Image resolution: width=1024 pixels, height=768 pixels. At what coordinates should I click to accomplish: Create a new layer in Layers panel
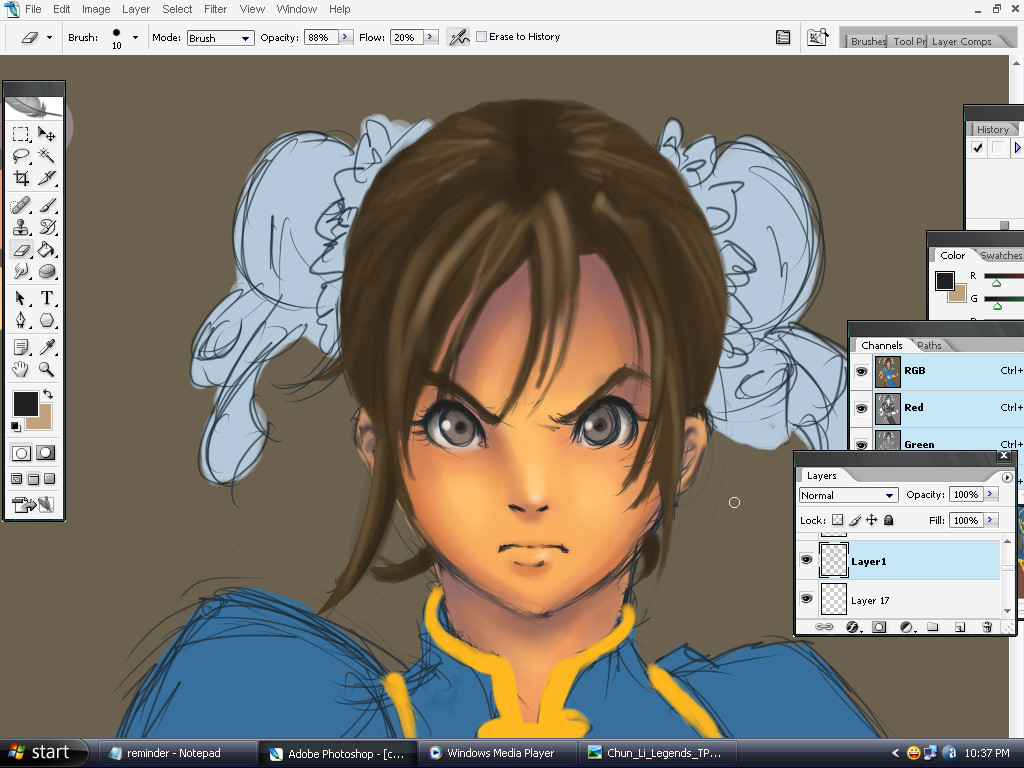click(x=959, y=628)
